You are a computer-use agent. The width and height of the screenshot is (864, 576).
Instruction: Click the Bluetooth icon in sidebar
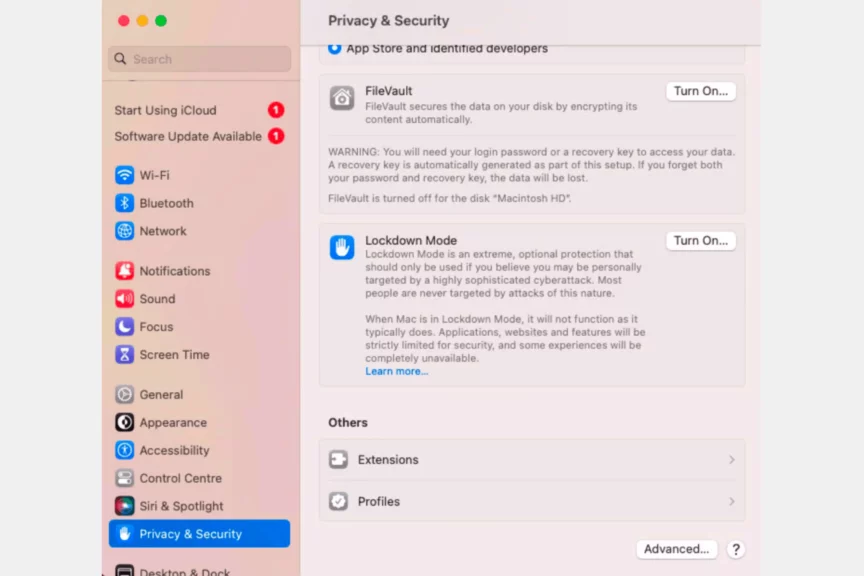[x=124, y=203]
